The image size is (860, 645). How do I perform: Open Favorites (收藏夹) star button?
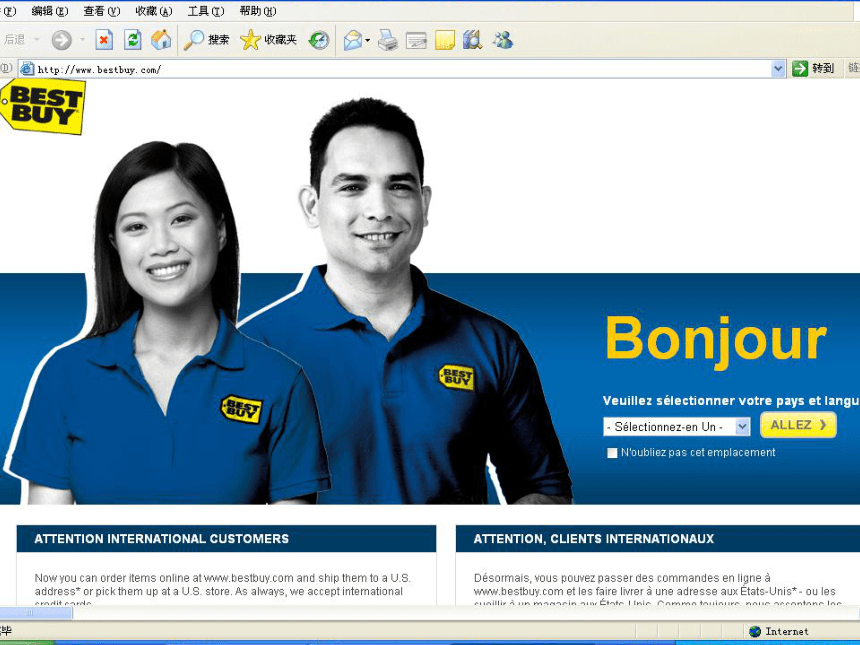(268, 39)
